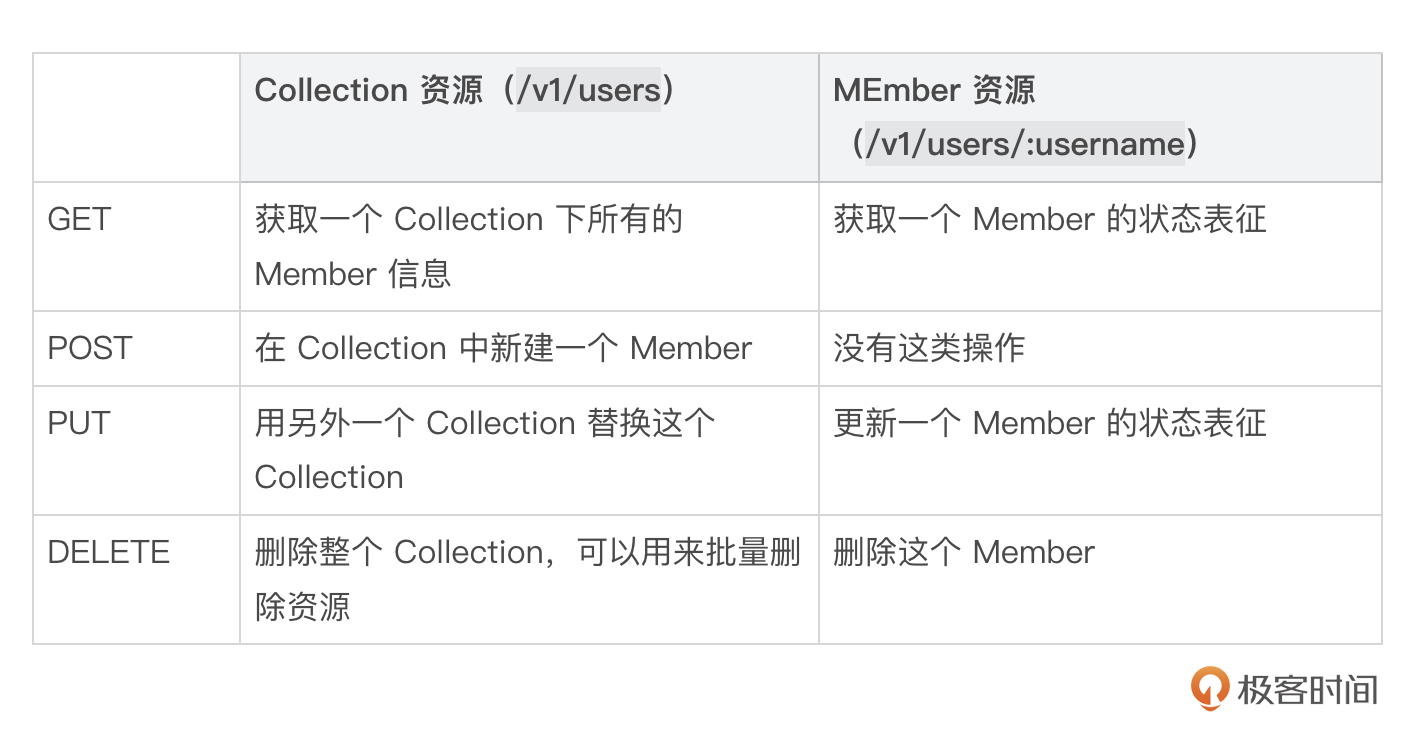1418x733 pixels.
Task: Select the 在 Collection 中新建一个 Member cell
Action: click(503, 348)
